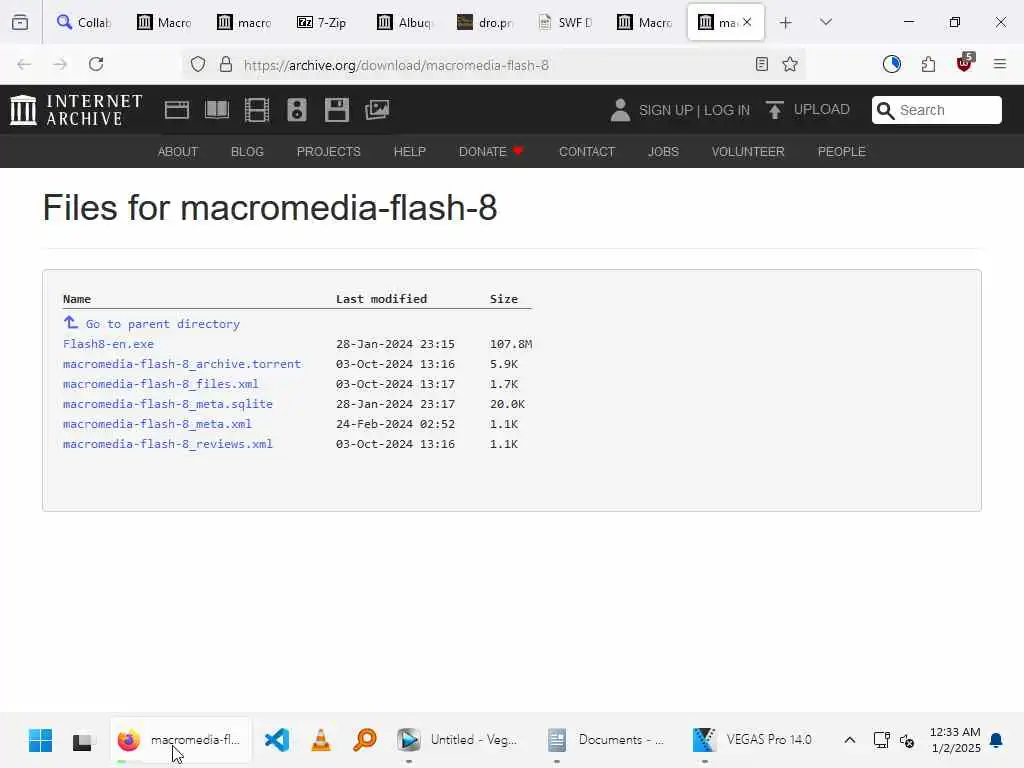Toggle reader view icon

761,64
